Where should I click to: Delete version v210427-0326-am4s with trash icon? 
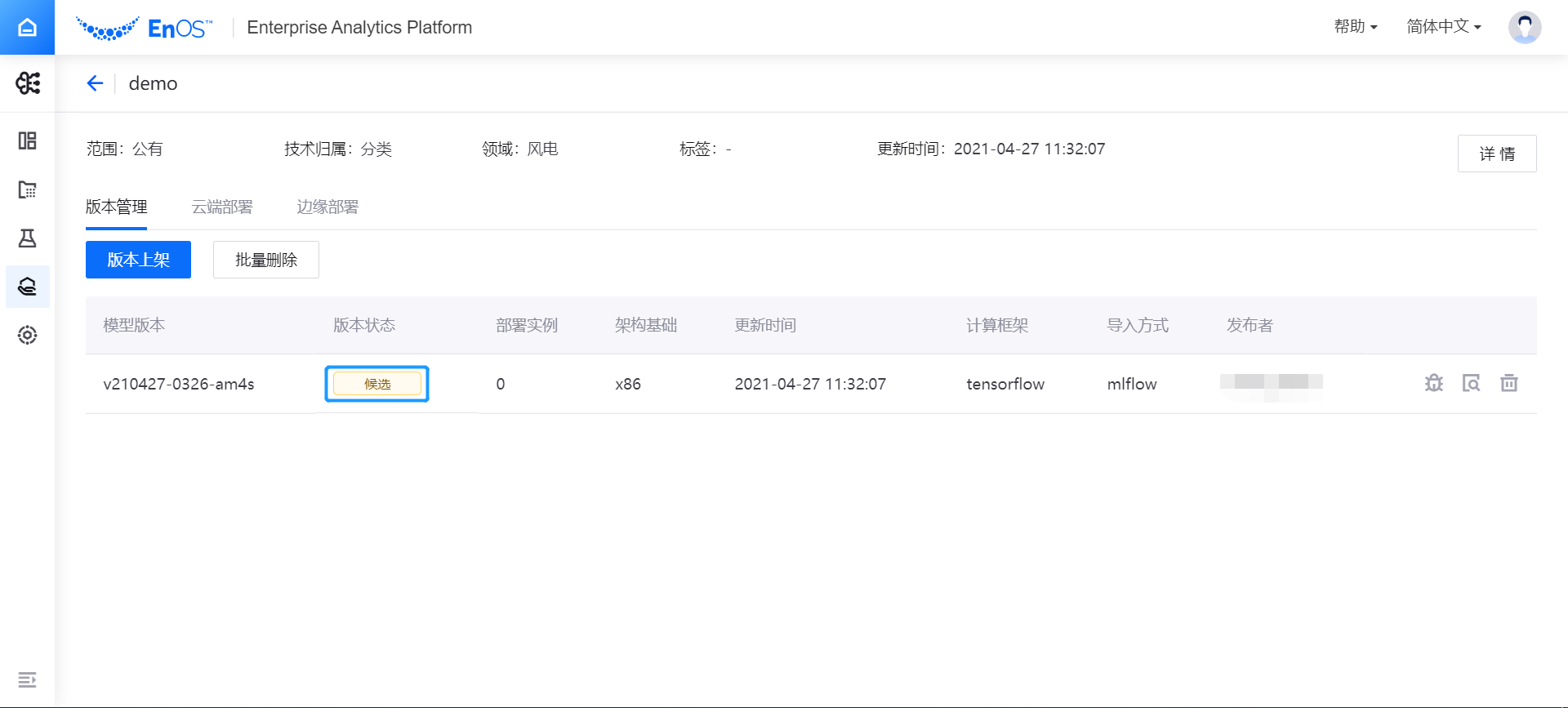click(x=1508, y=383)
